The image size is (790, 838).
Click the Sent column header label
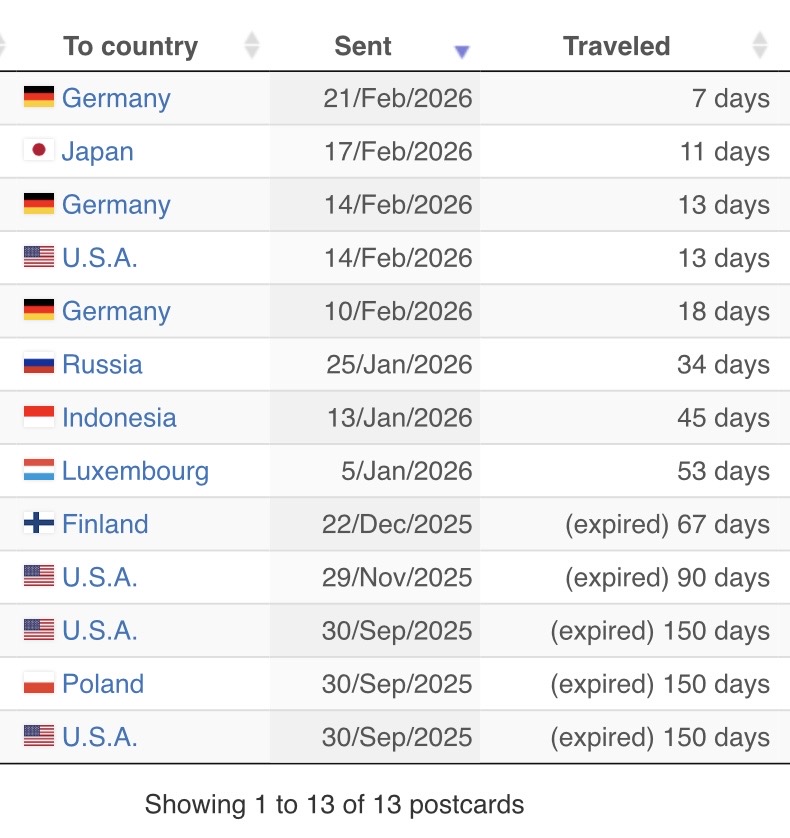(363, 46)
